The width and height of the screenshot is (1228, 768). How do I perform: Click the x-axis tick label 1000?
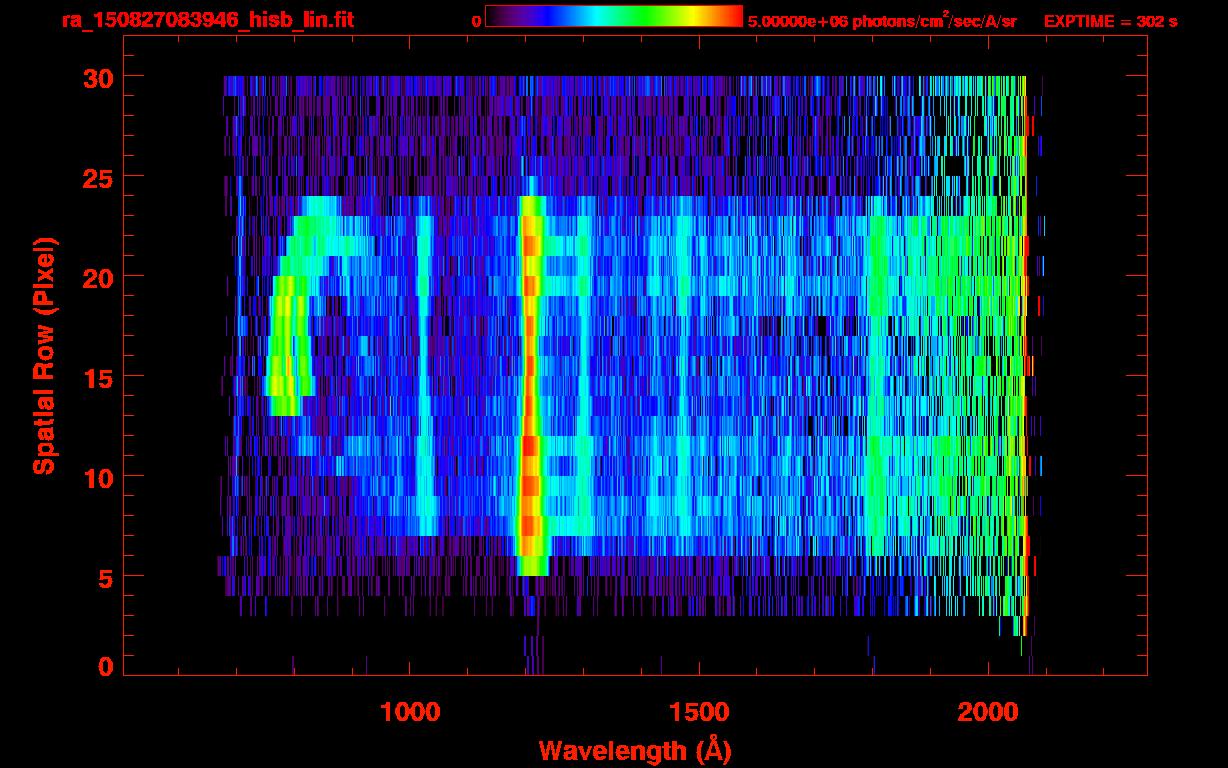coord(410,712)
